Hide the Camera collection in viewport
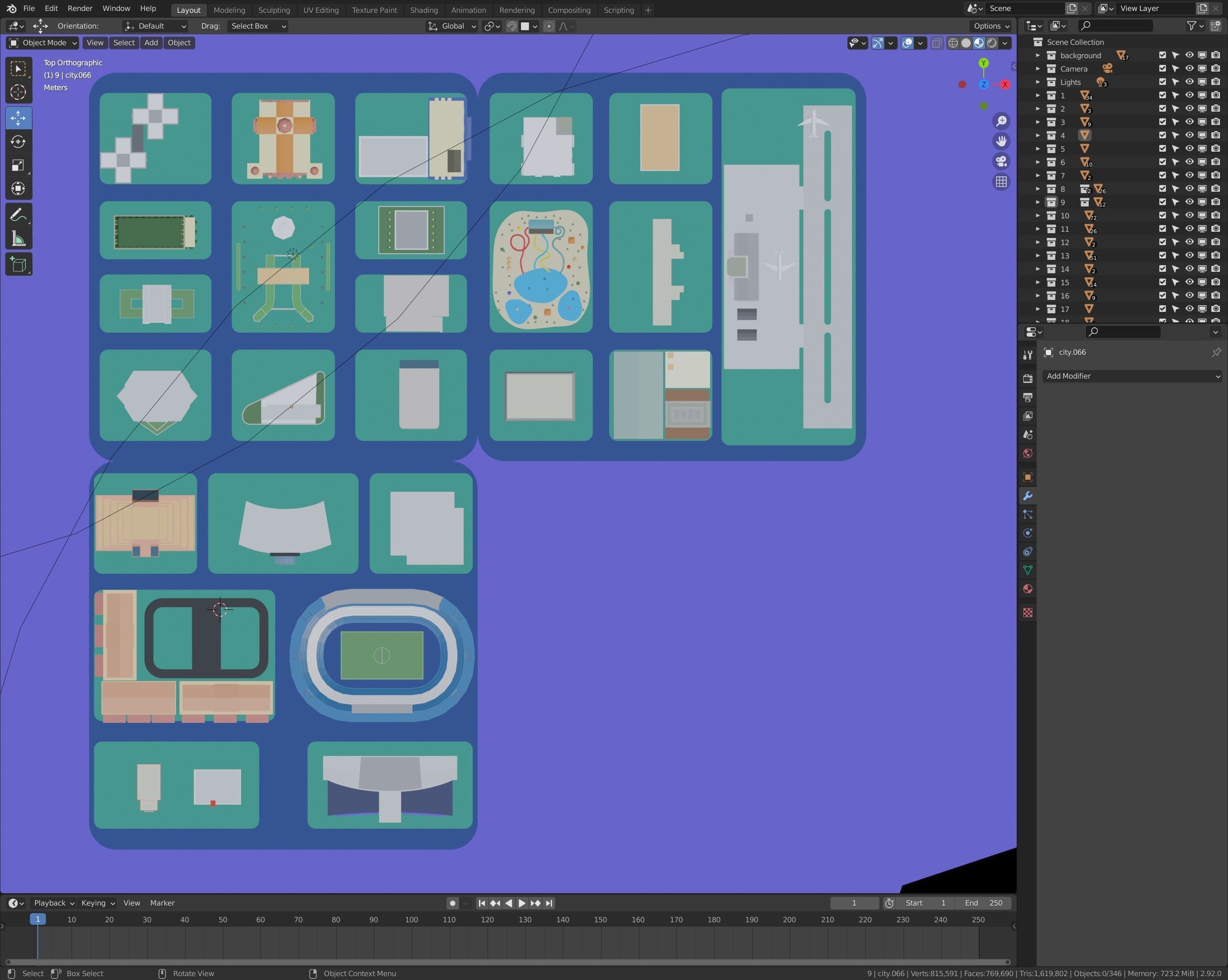This screenshot has height=980, width=1228. 1189,68
